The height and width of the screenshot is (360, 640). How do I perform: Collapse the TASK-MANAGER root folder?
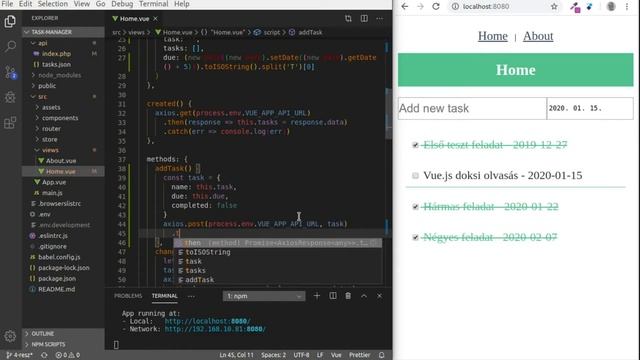(63, 32)
